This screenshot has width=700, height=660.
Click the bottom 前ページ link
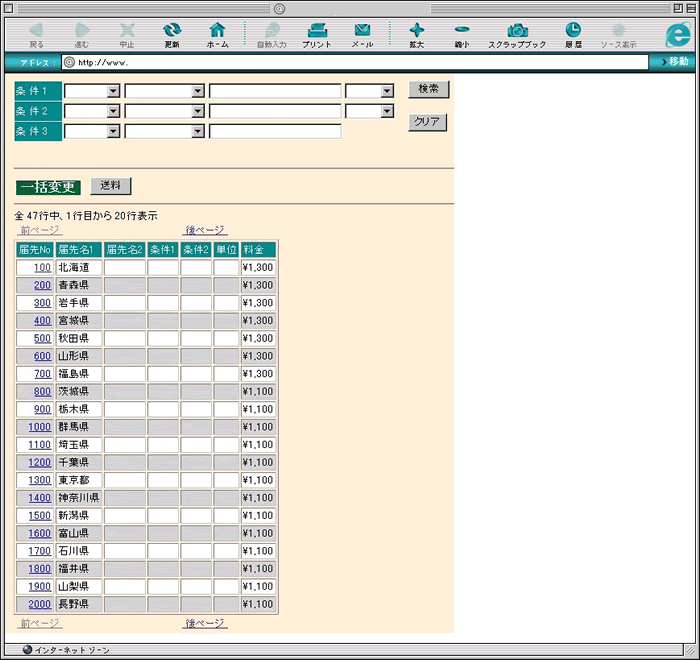[x=40, y=623]
